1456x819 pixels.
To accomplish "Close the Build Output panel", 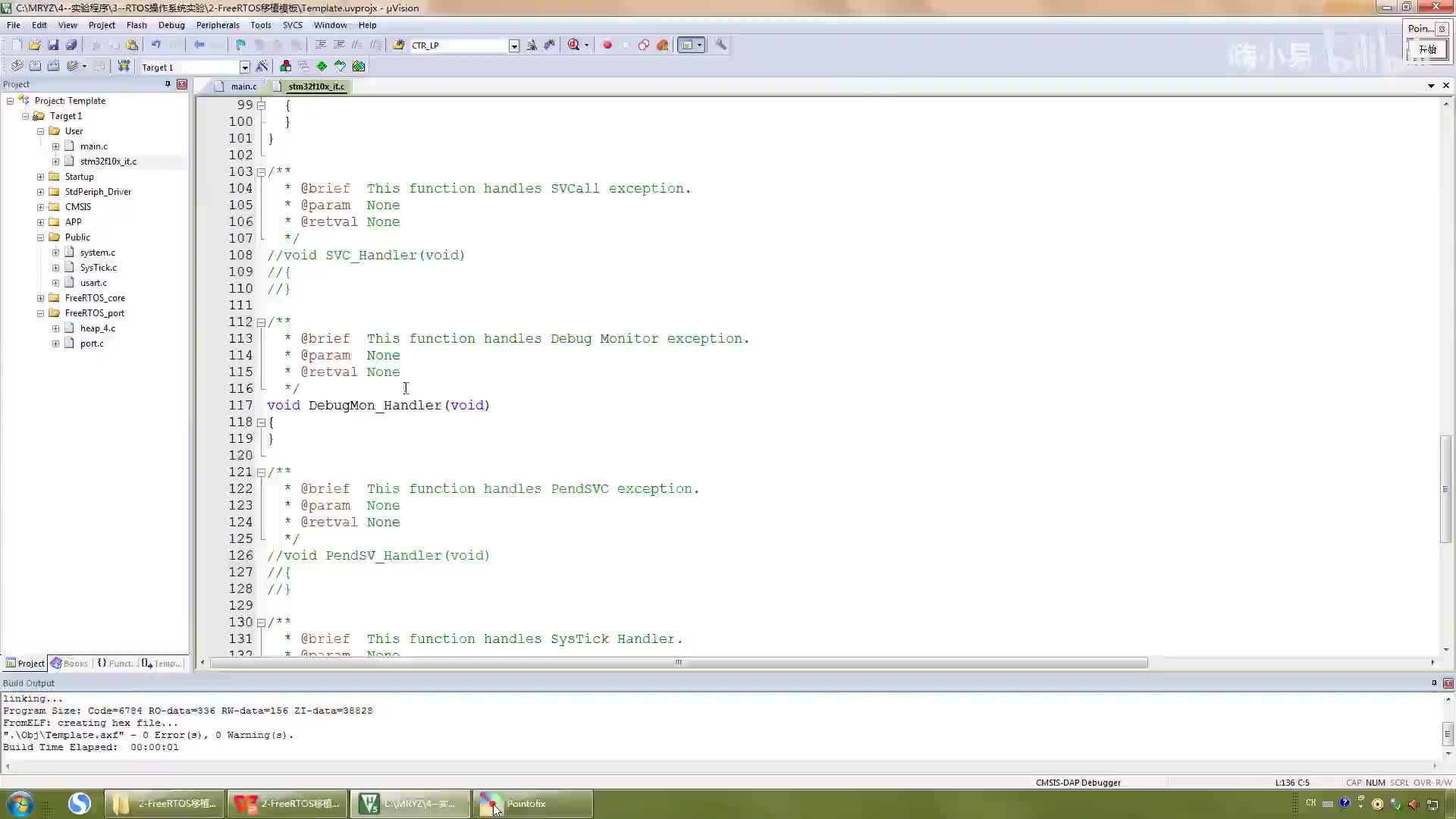I will click(1448, 683).
